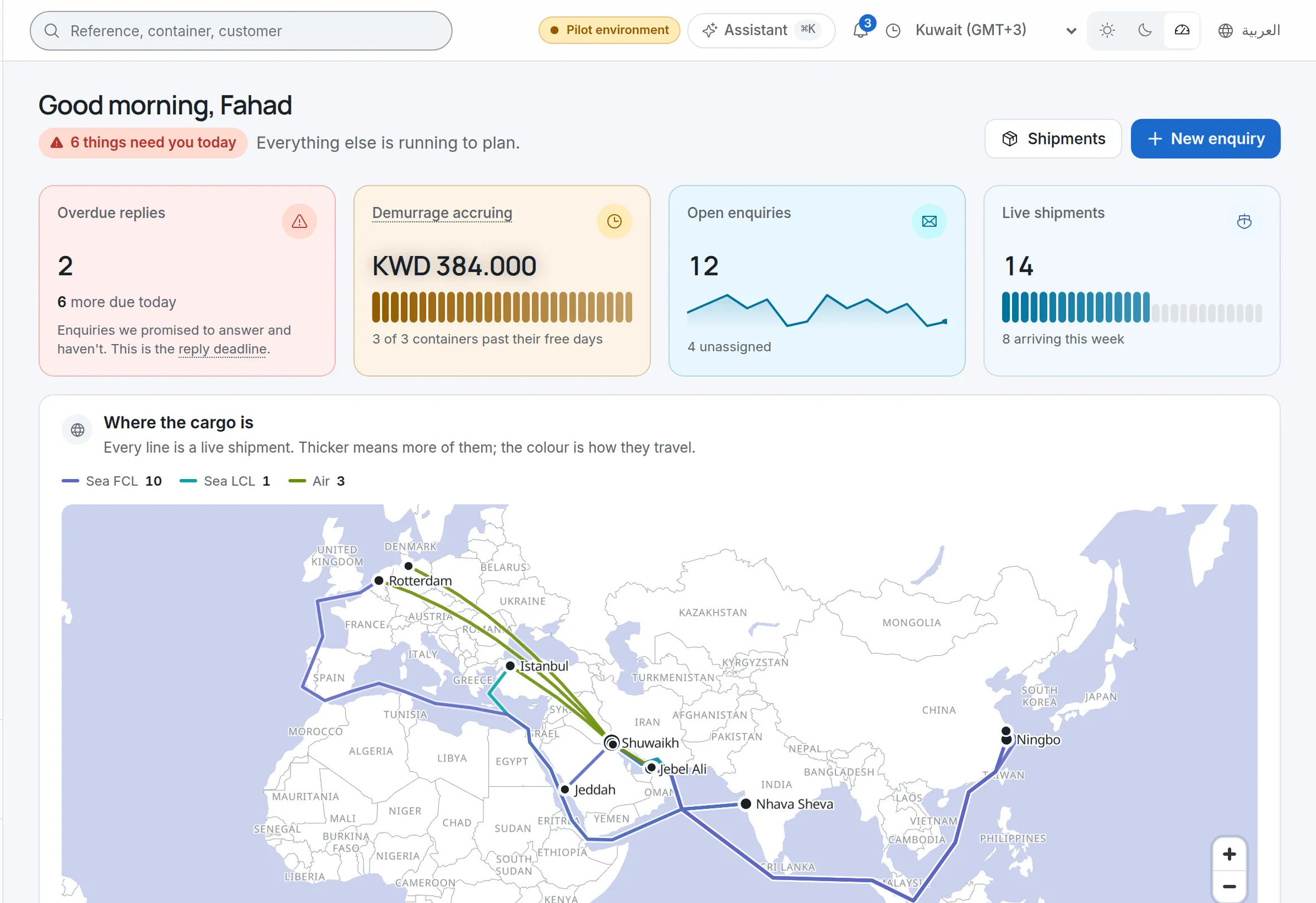Click the globe language icon

pyautogui.click(x=1226, y=31)
